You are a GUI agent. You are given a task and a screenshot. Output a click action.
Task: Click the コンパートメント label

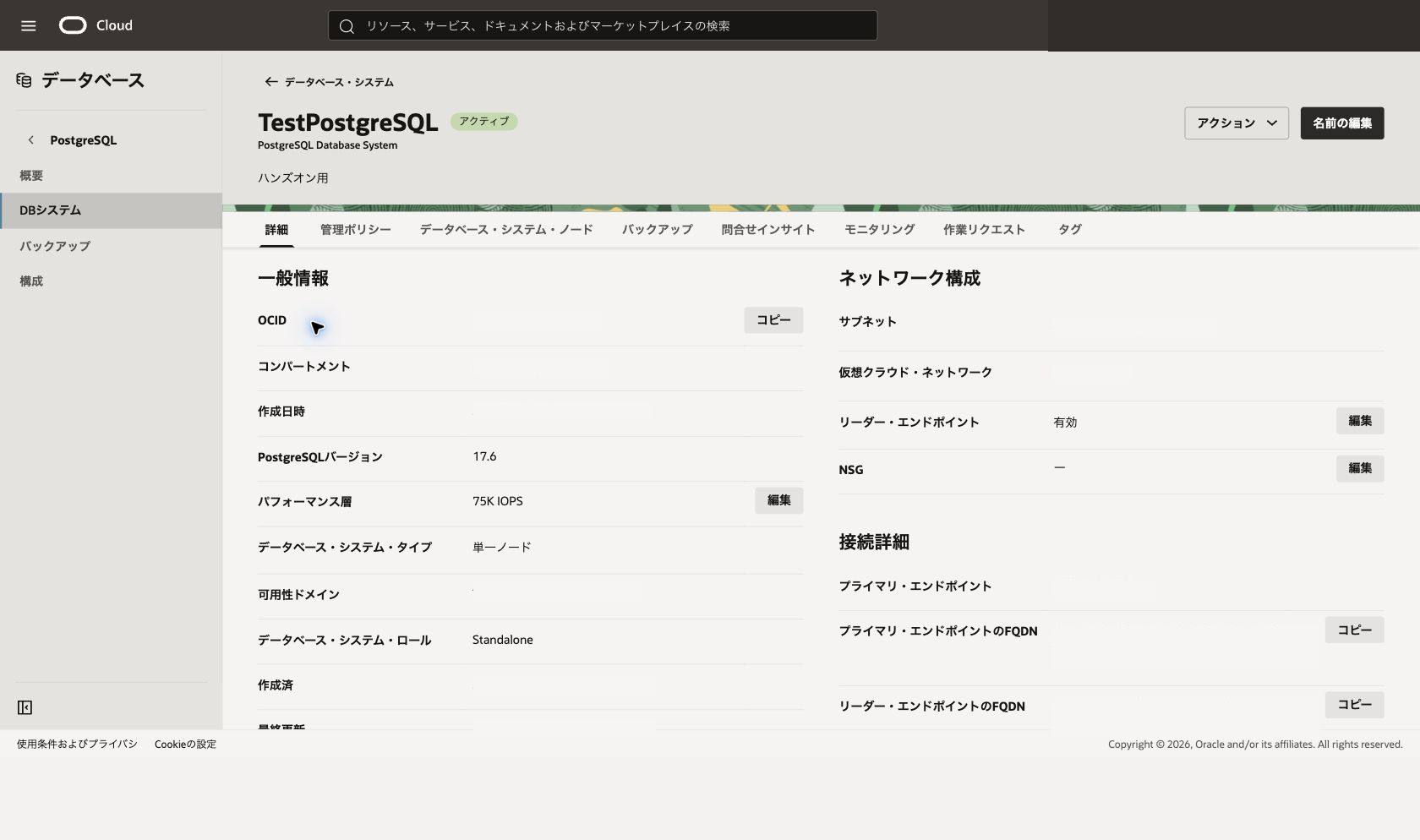click(304, 367)
